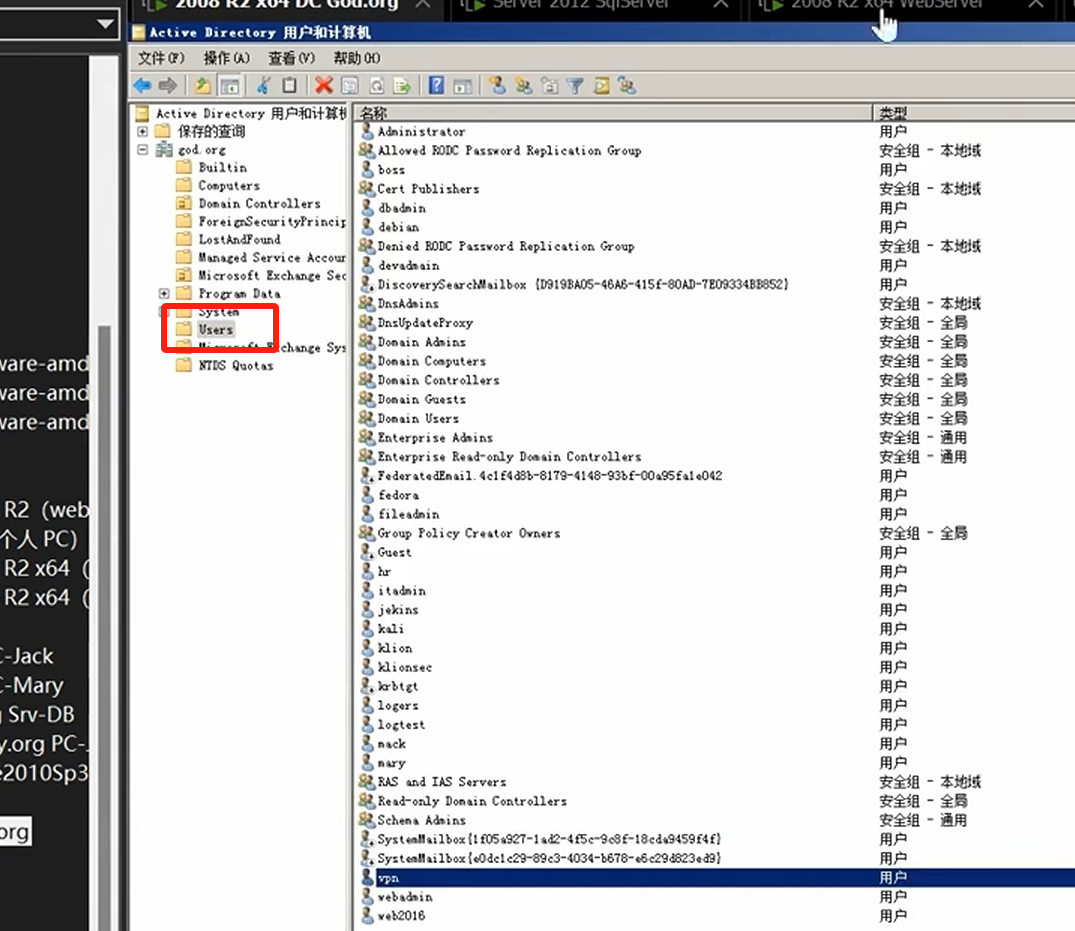Viewport: 1075px width, 931px height.
Task: Switch to 2008 R2 x64 DC God.org tab
Action: pos(287,5)
